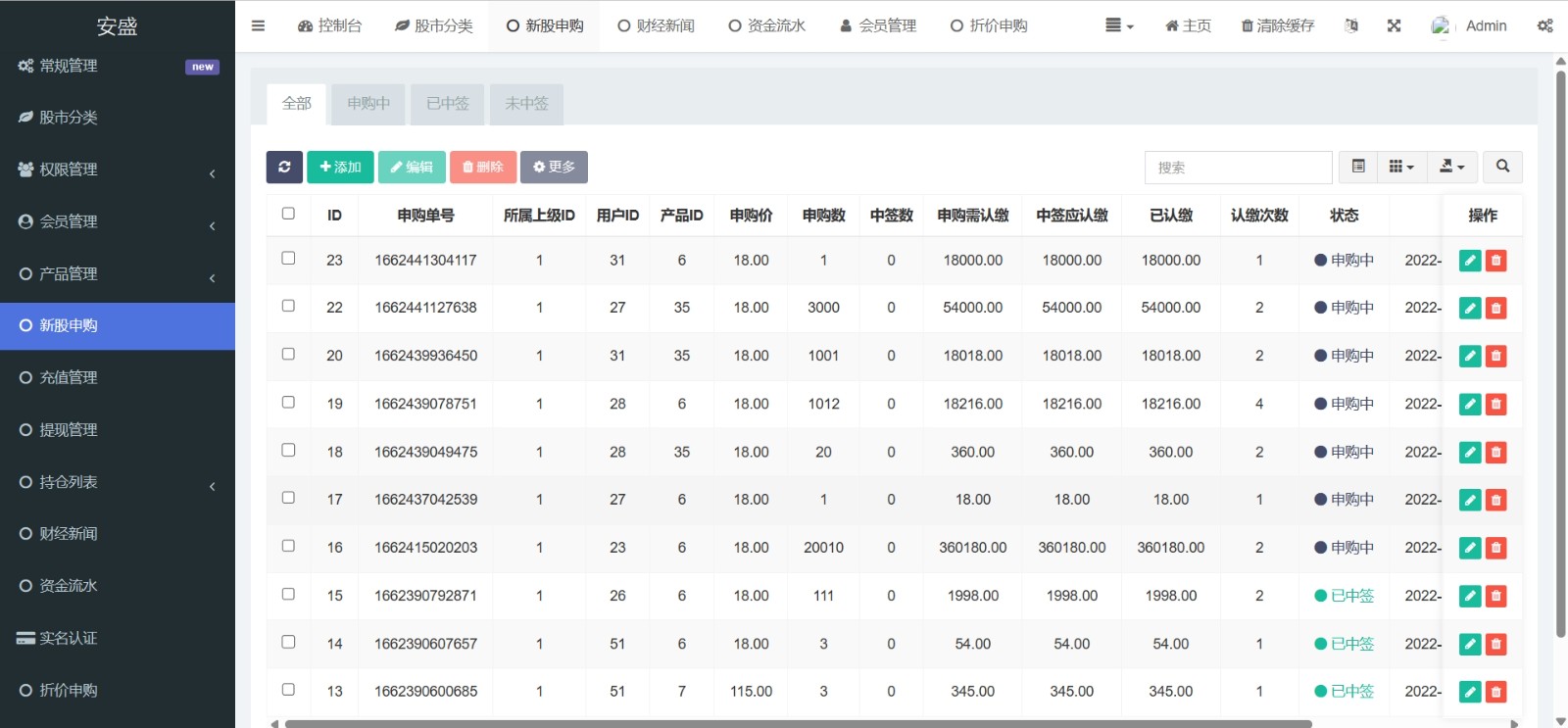Delete row 22 using red trash icon
This screenshot has width=1568, height=728.
[1495, 309]
